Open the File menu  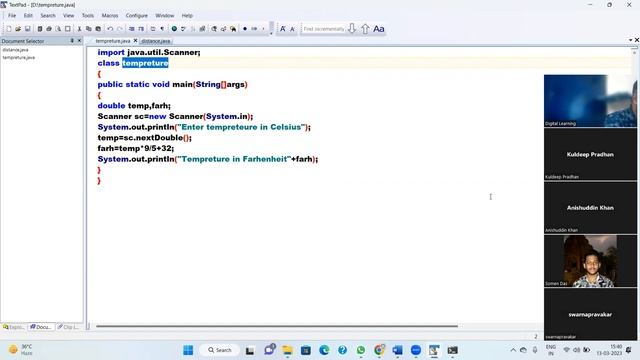pyautogui.click(x=12, y=16)
